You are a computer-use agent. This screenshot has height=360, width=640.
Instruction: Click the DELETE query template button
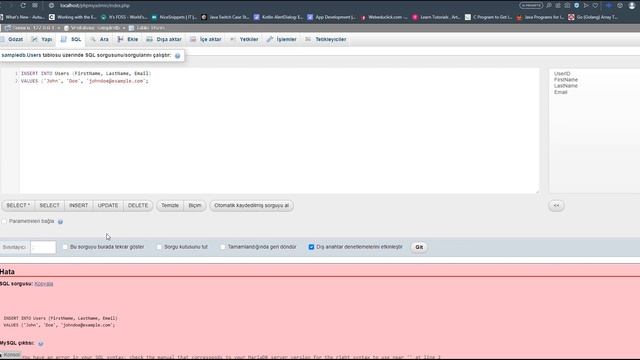138,205
